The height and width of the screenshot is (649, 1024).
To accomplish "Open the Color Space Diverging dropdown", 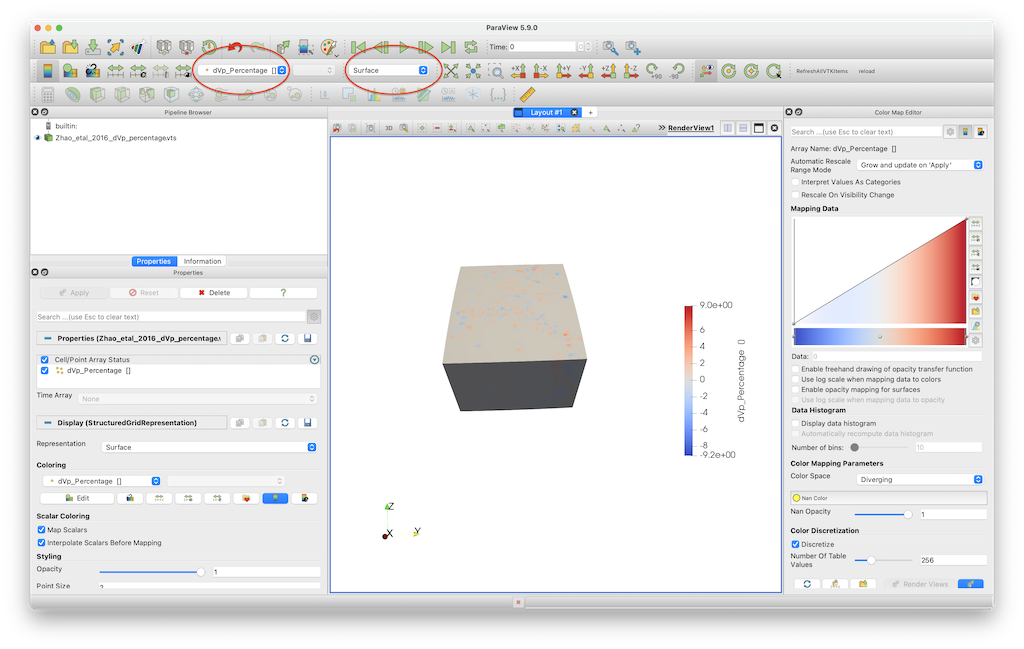I will [920, 479].
